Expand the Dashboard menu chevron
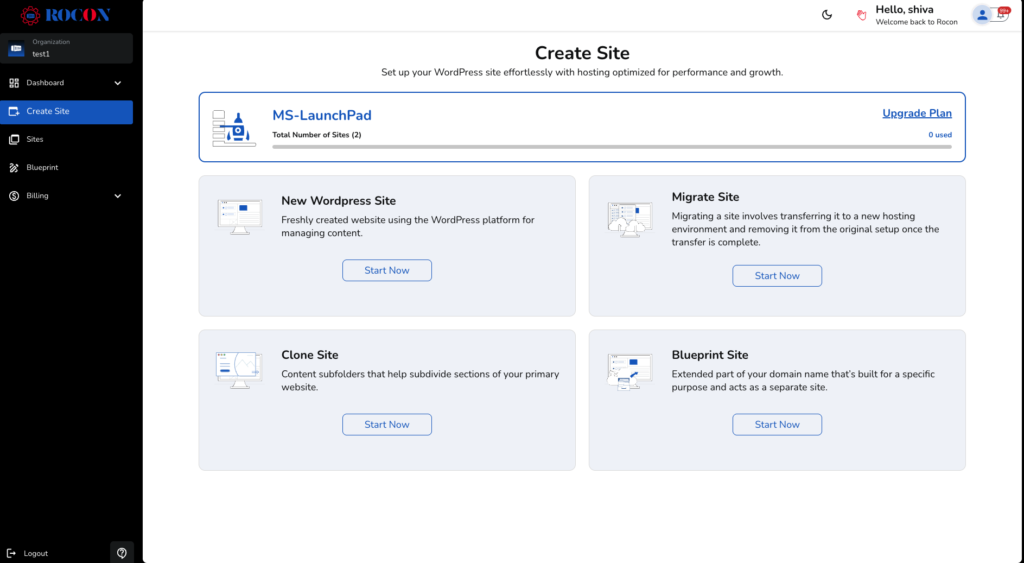The image size is (1024, 563). 117,83
